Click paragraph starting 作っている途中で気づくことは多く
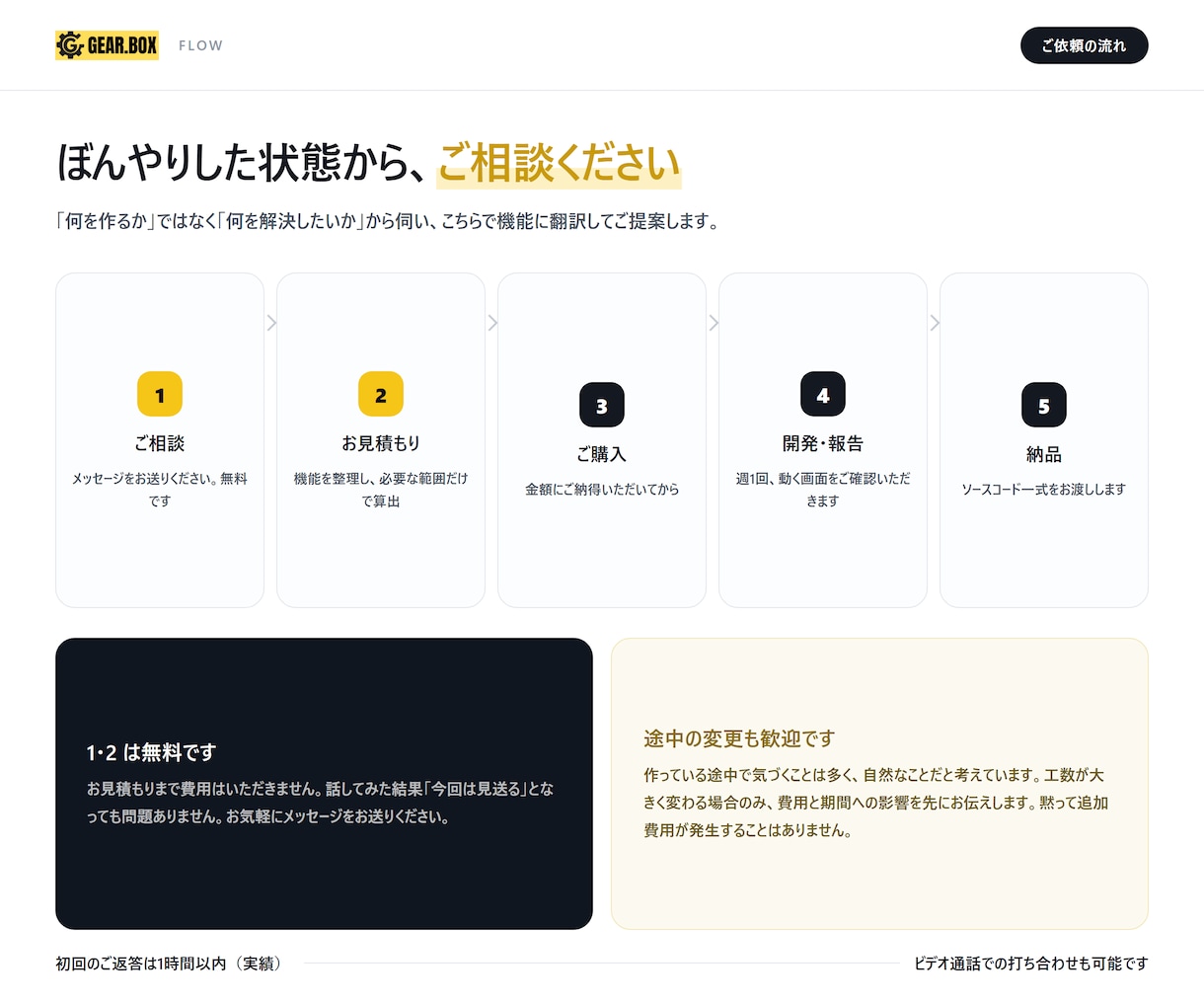 point(875,803)
